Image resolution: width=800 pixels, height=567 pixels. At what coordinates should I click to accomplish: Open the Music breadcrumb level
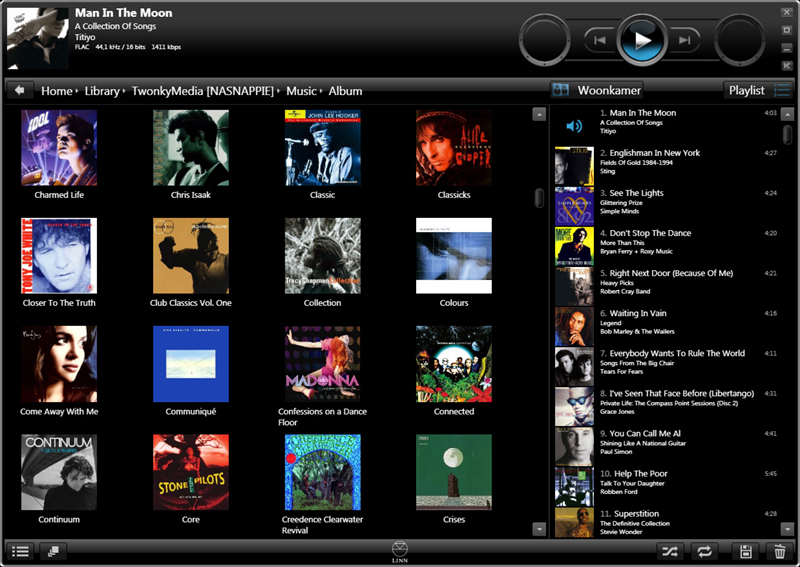pos(301,91)
